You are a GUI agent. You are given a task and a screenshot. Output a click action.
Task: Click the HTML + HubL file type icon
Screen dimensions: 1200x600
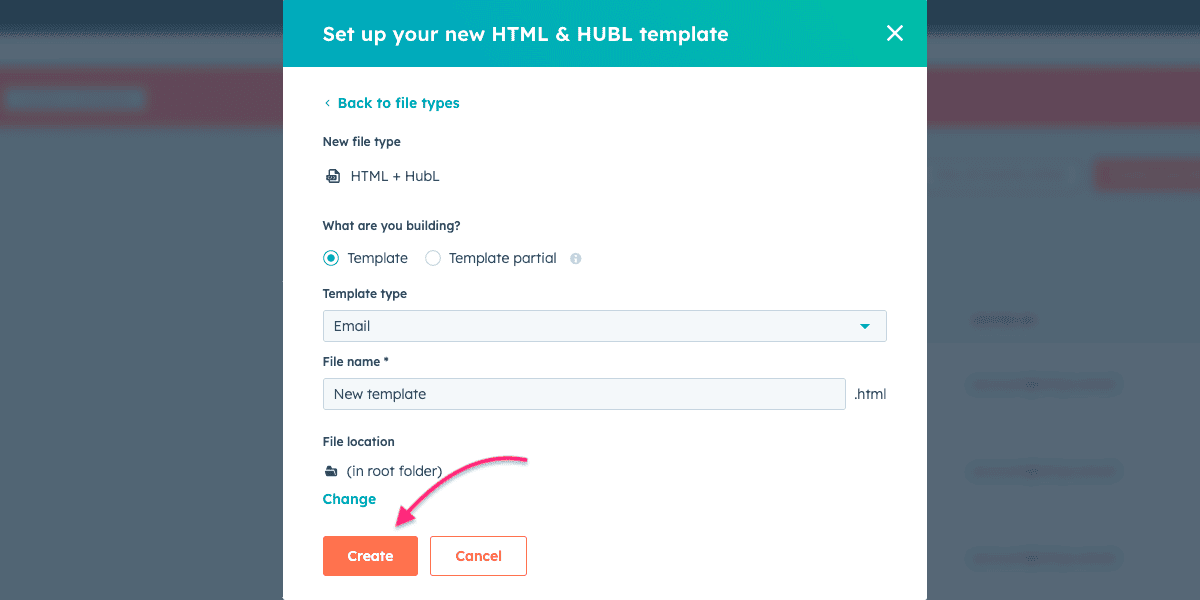(333, 176)
